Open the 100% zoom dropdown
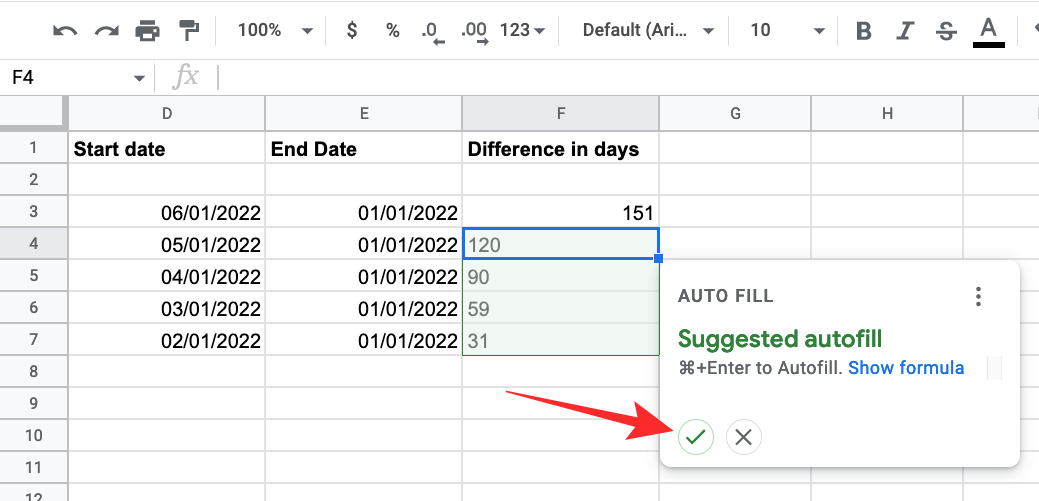The width and height of the screenshot is (1039, 501). click(275, 31)
